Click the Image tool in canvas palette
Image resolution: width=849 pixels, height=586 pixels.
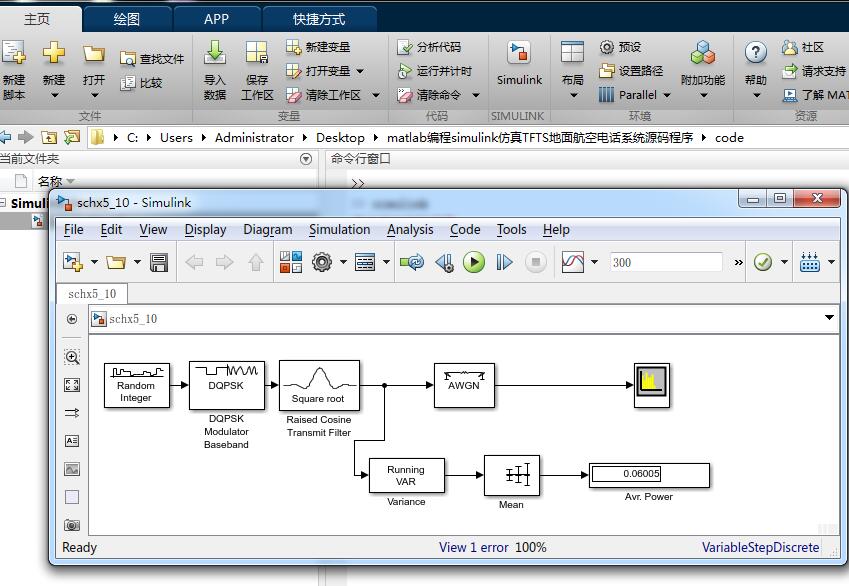pos(72,469)
